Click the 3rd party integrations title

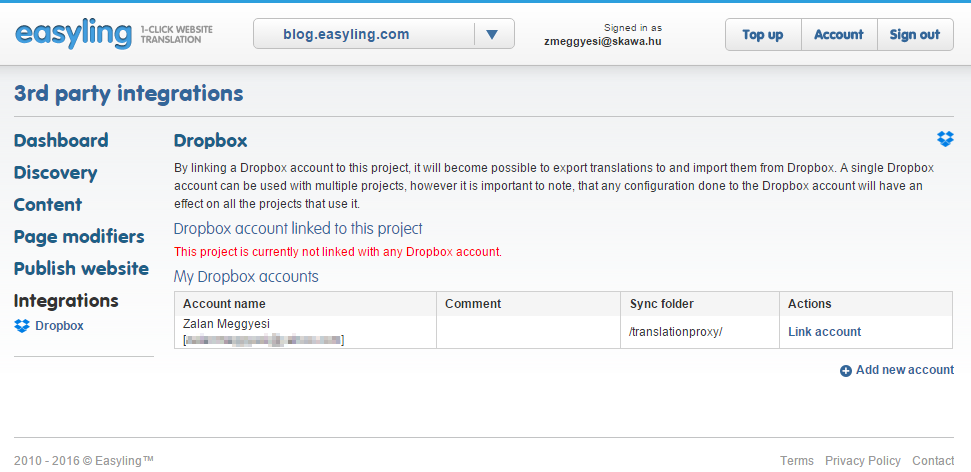click(128, 94)
